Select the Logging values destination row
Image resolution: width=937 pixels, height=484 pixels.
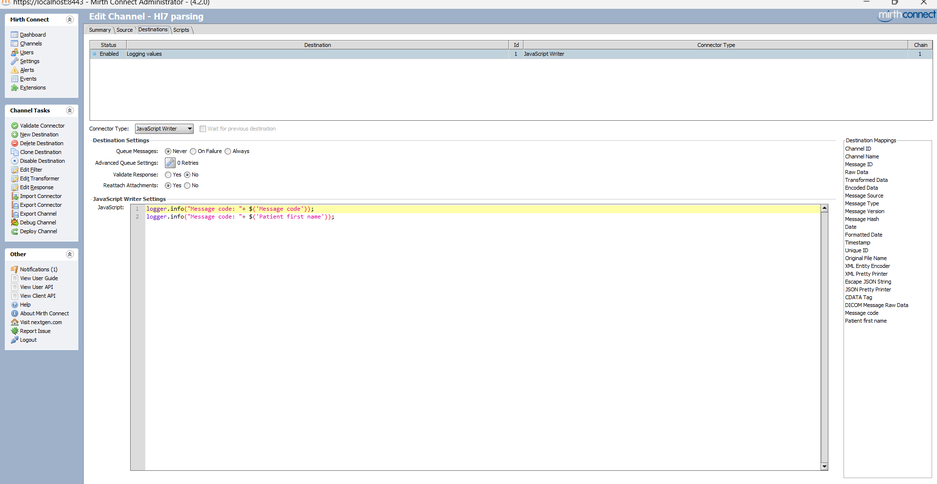pyautogui.click(x=510, y=54)
